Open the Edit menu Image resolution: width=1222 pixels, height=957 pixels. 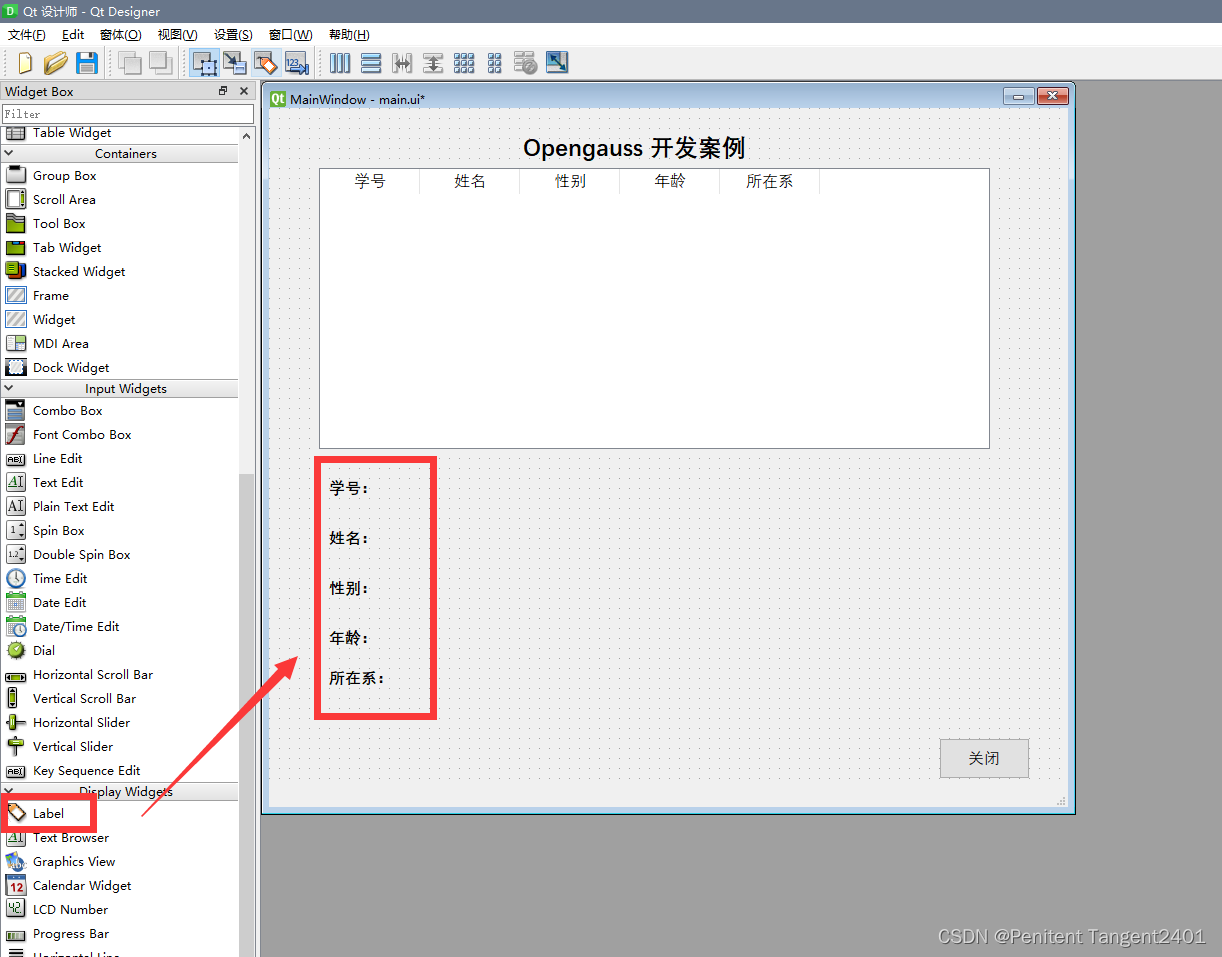click(73, 35)
